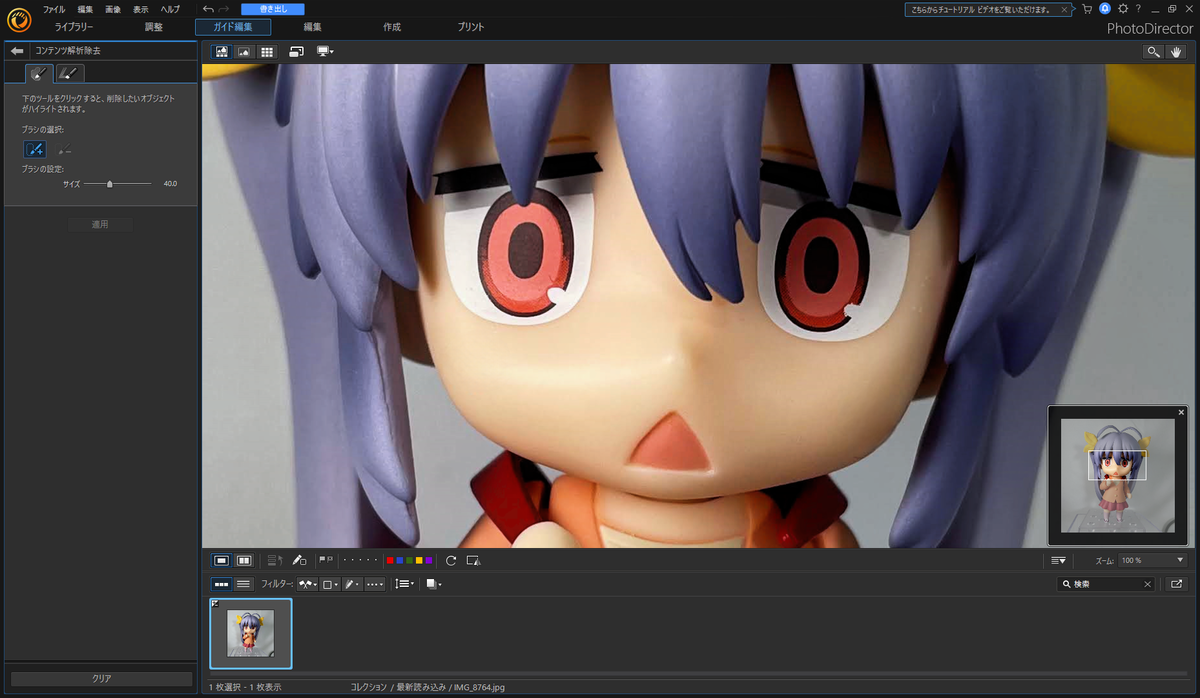
Task: Set rating using the dots row
Action: click(x=360, y=560)
